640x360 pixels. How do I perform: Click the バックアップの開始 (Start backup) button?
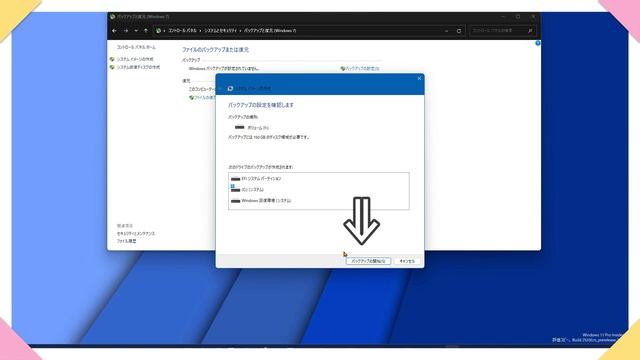[x=368, y=261]
